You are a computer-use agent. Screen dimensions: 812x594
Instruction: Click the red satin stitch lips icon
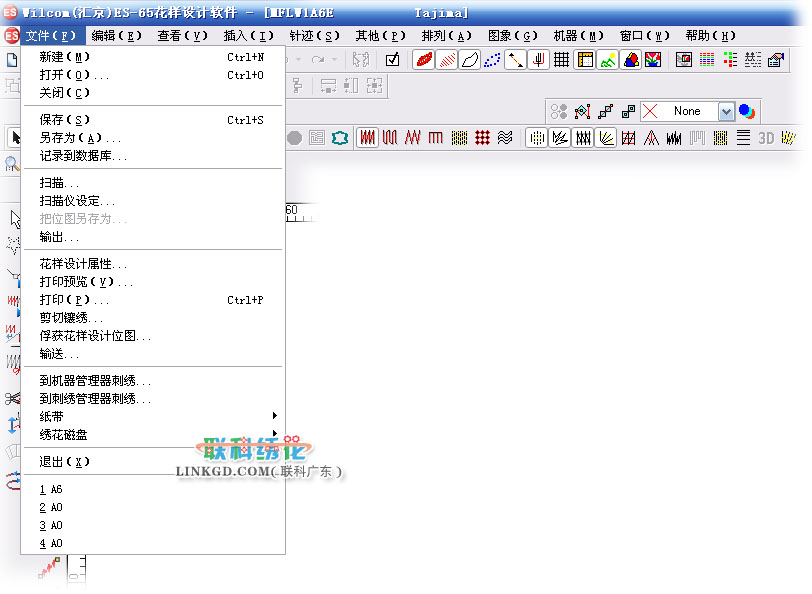(x=424, y=60)
